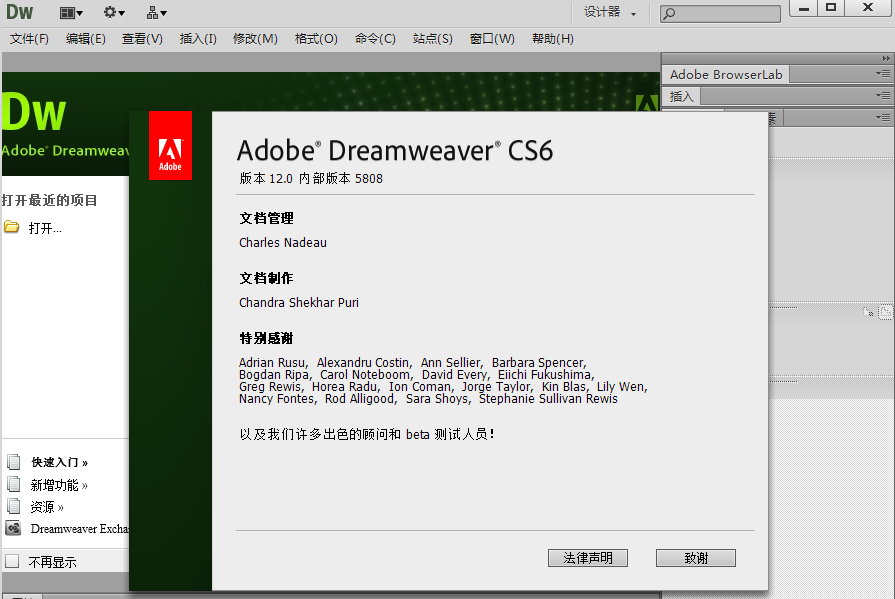
Task: Click the folder icon next to 打开...
Action: pos(12,227)
